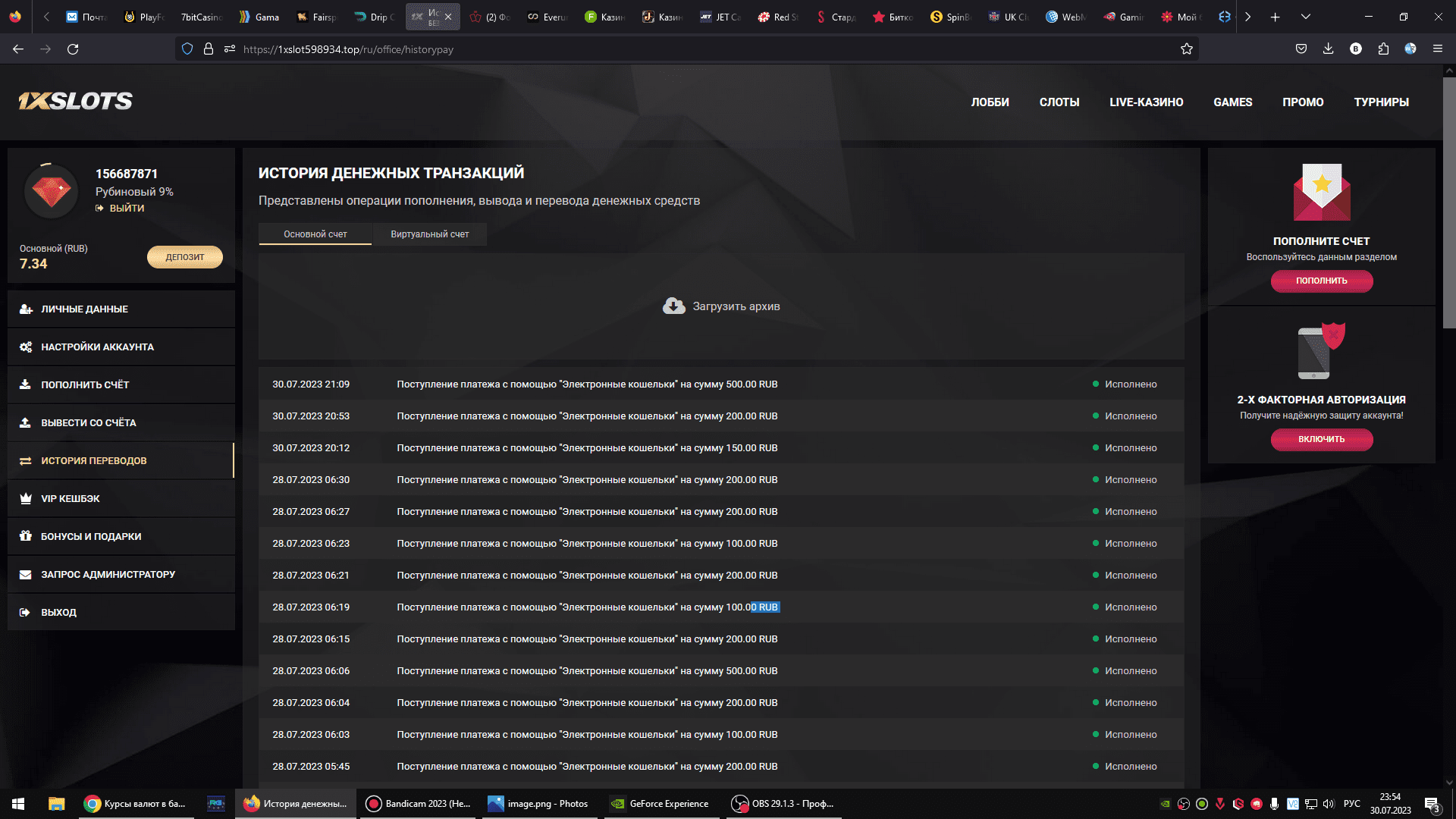Open ВЫВЕСТИ СО СЧЁТА sidebar item
Image resolution: width=1456 pixels, height=819 pixels.
[89, 423]
